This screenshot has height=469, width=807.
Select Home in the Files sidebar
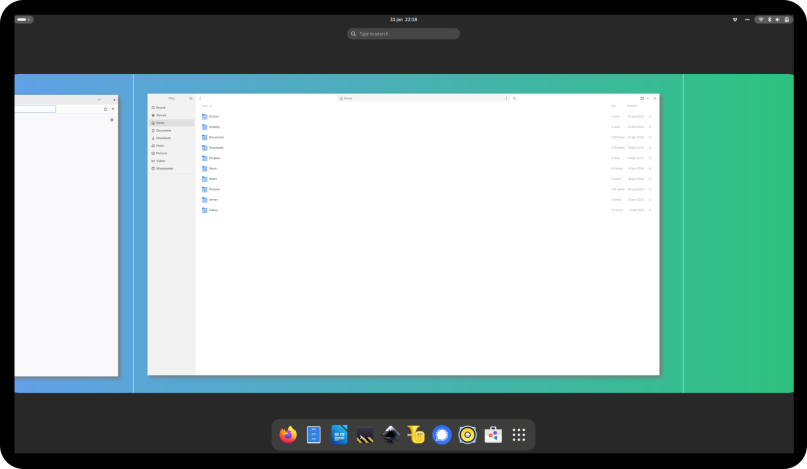pyautogui.click(x=171, y=123)
